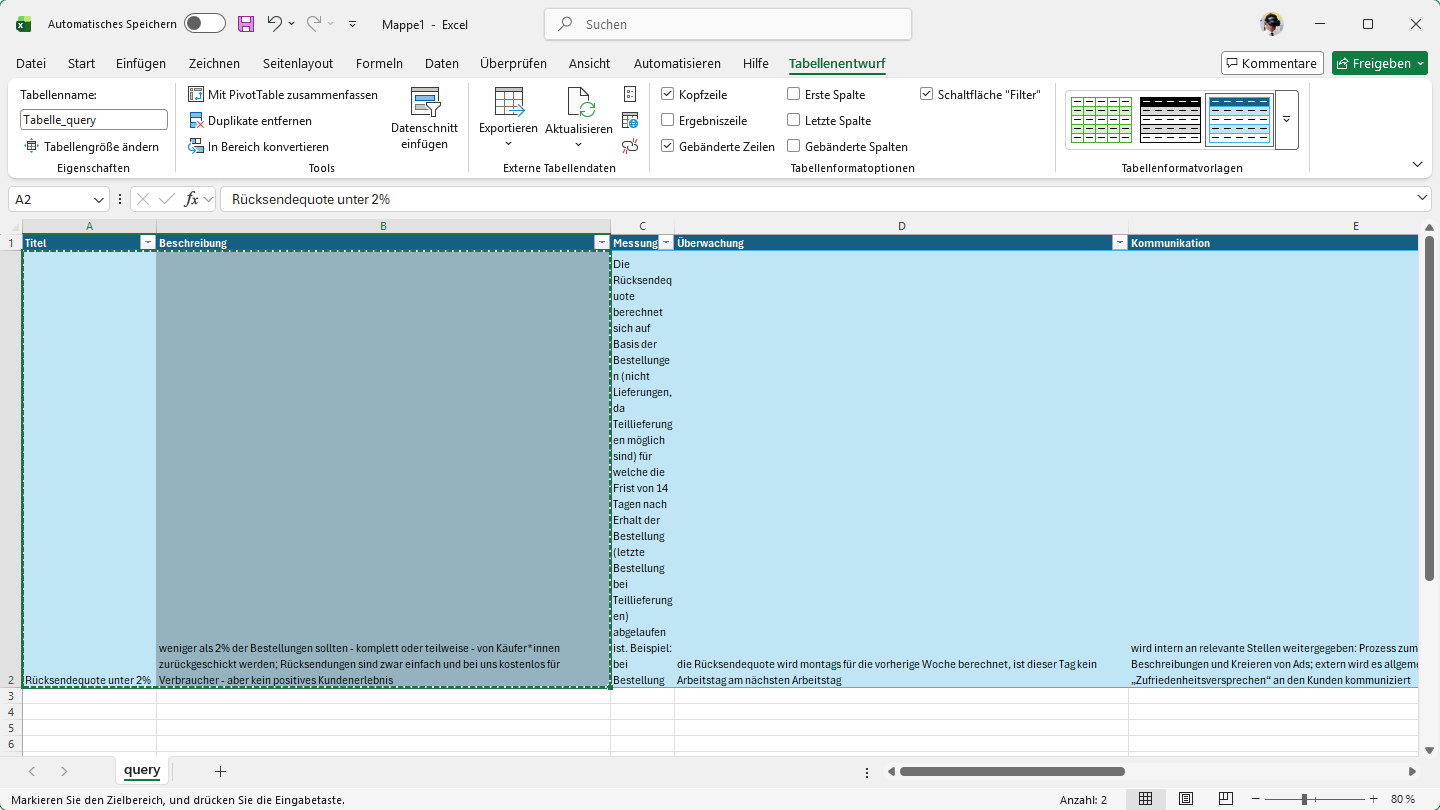The height and width of the screenshot is (810, 1440).
Task: Open the Formeln ribbon tab
Action: 379,63
